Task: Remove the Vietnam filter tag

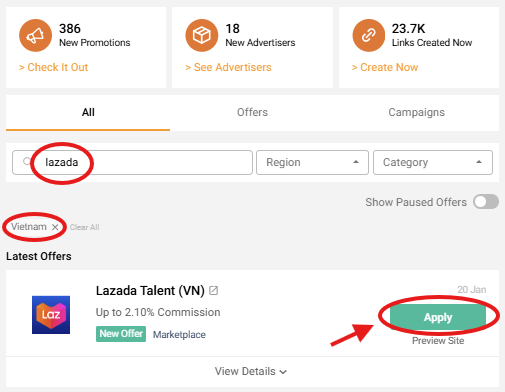Action: pos(55,227)
